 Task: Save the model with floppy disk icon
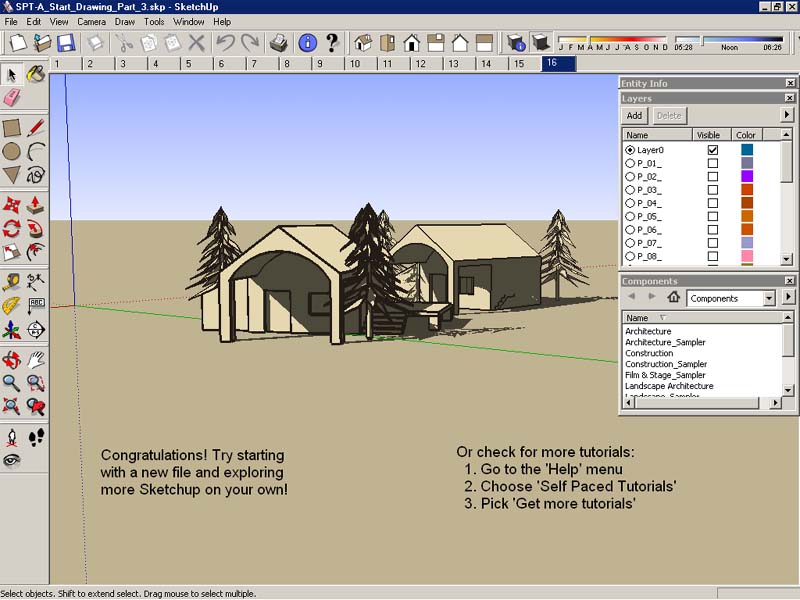(x=66, y=43)
